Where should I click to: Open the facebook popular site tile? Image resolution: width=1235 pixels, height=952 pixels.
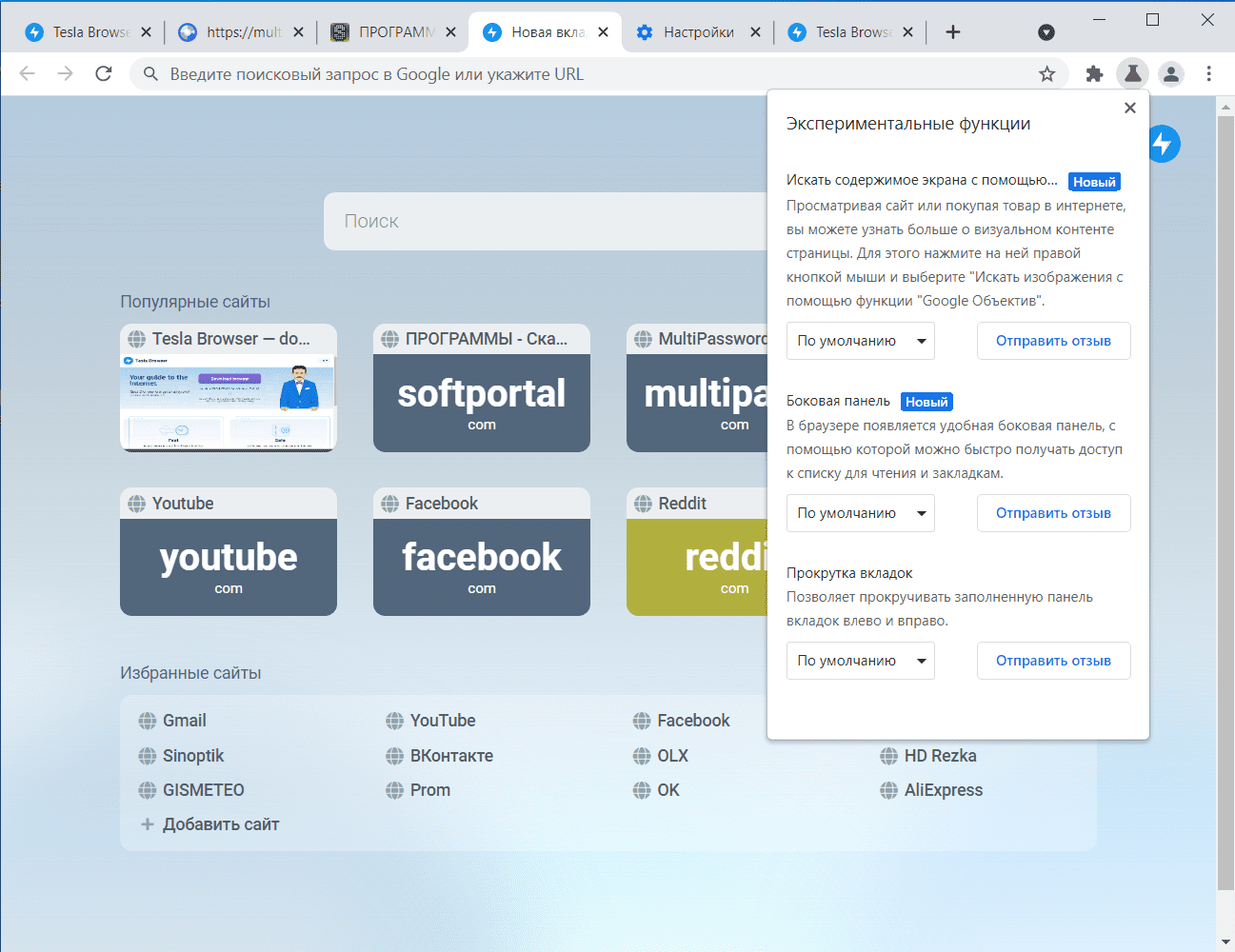click(x=482, y=551)
